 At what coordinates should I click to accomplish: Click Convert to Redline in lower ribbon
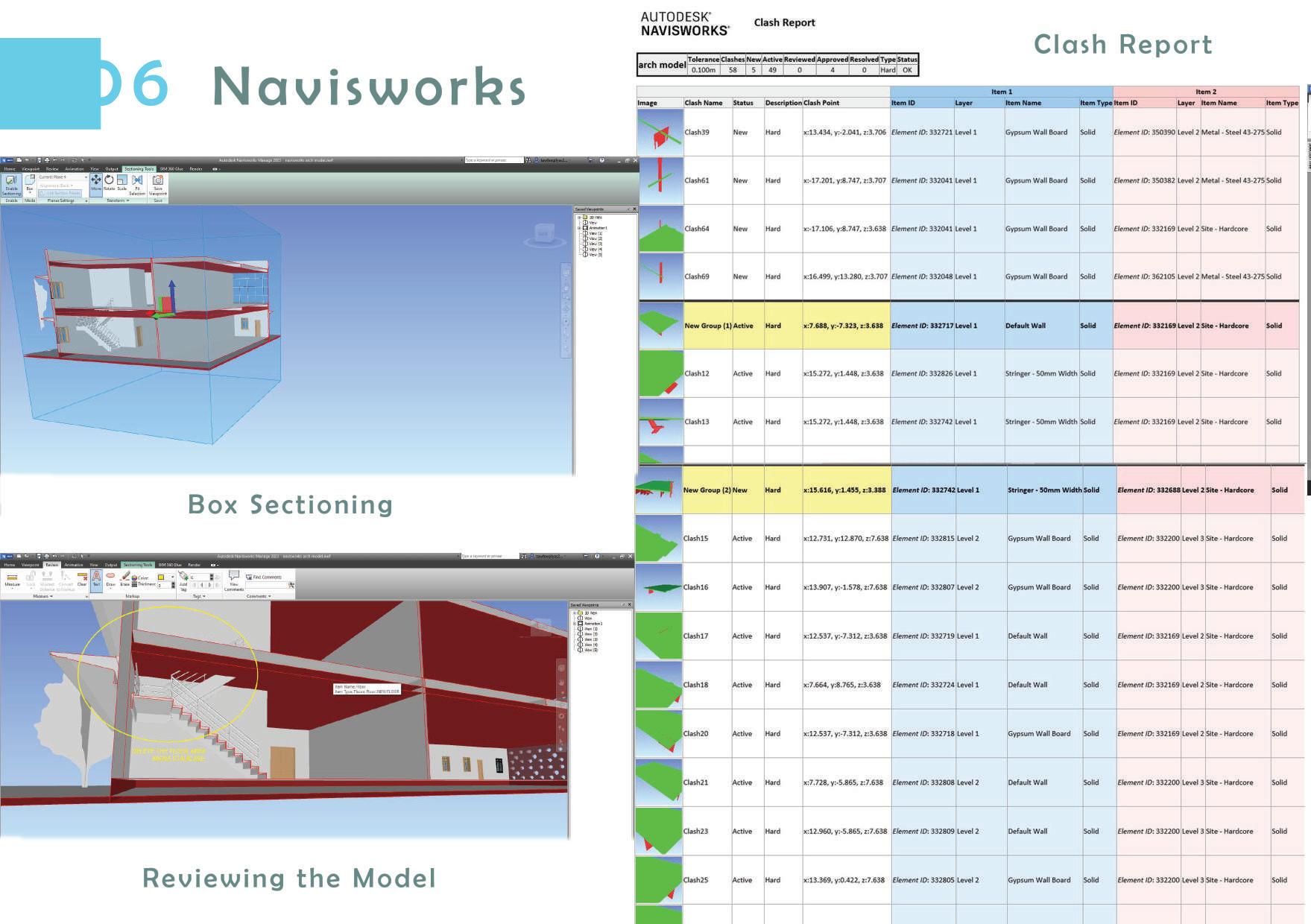(66, 580)
